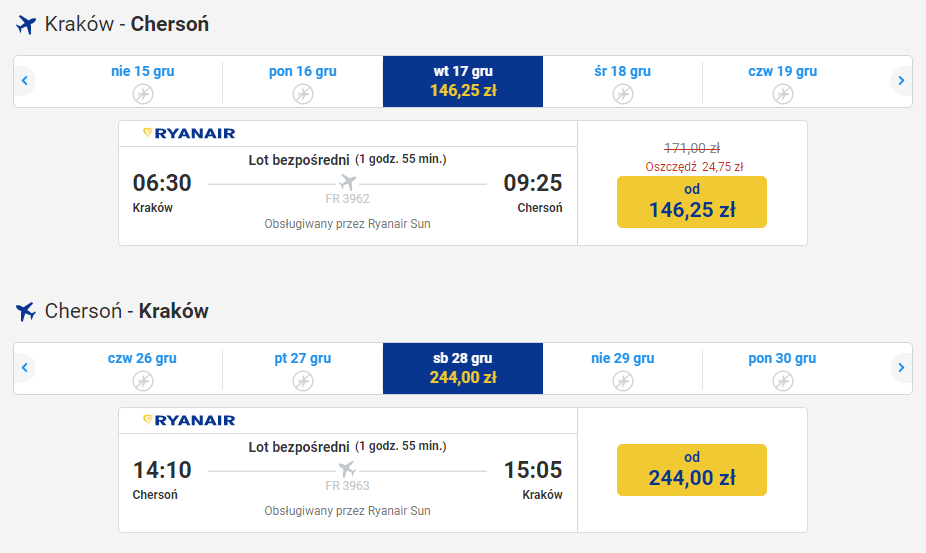Choose the sb 28 gru 244,00 zł tab
926x553 pixels.
[x=463, y=369]
